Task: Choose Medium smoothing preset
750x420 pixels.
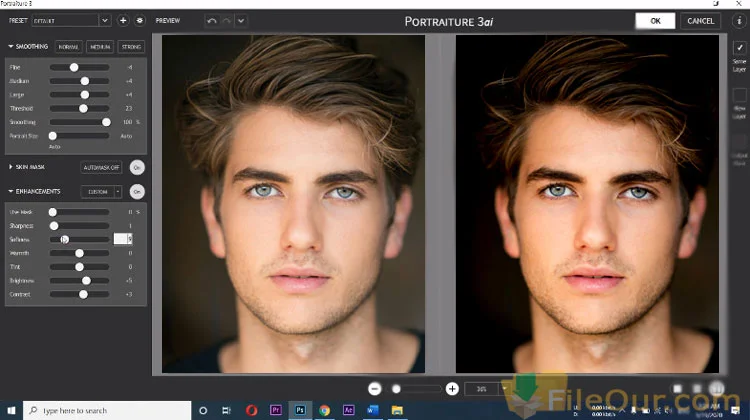Action: tap(100, 47)
